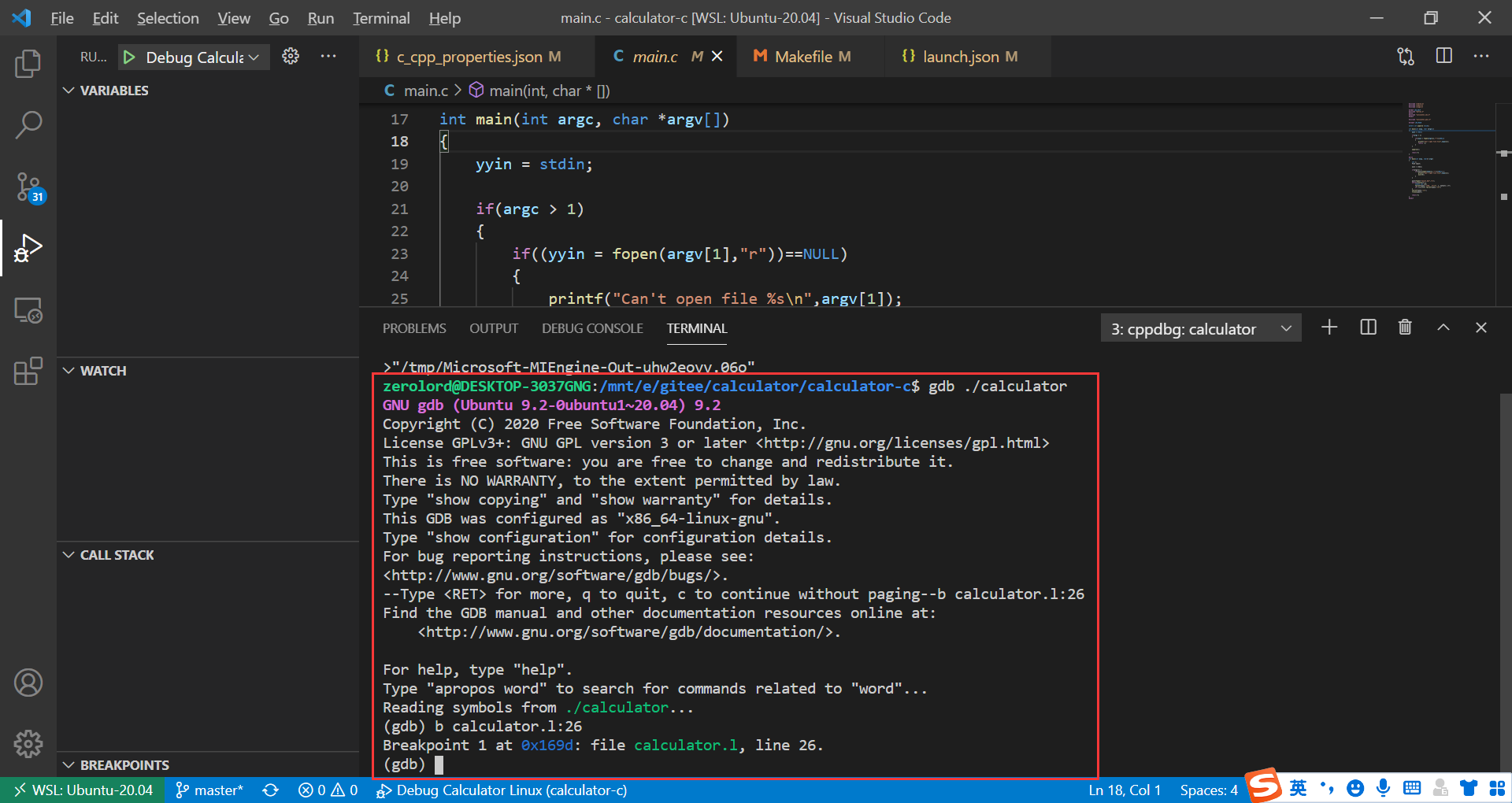Click the kill terminal trash icon
This screenshot has width=1512, height=803.
click(1405, 327)
